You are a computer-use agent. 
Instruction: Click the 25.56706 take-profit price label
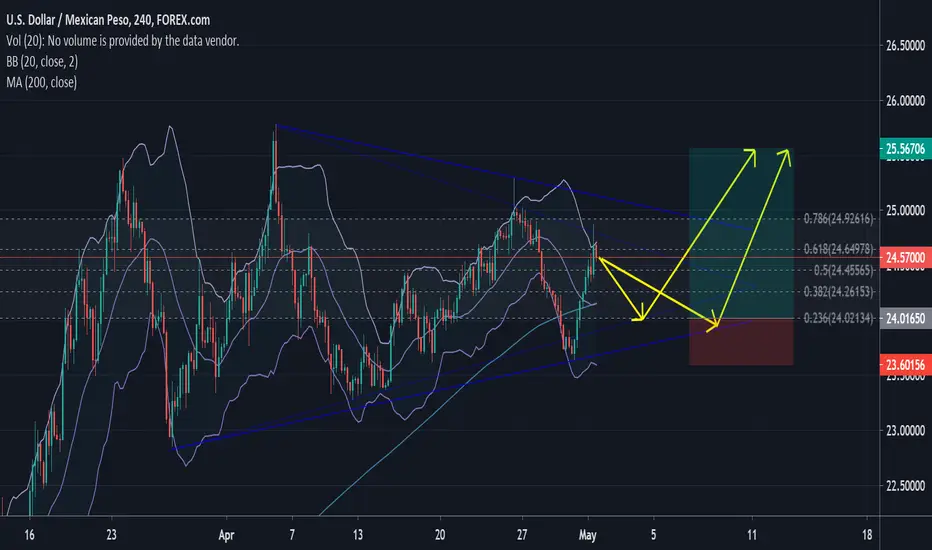tap(905, 149)
